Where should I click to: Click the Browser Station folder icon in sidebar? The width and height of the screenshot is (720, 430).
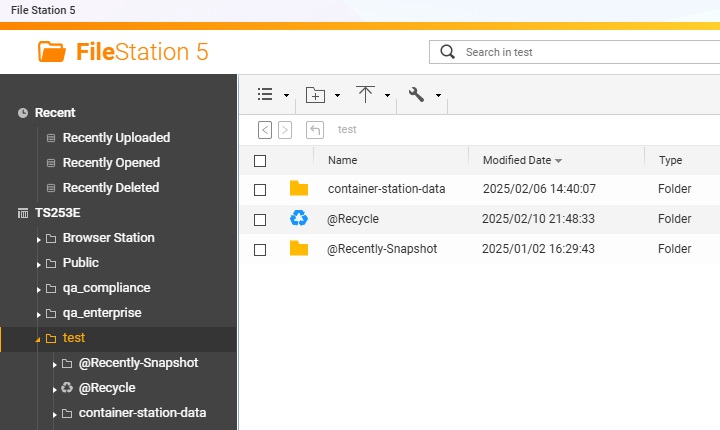[51, 238]
